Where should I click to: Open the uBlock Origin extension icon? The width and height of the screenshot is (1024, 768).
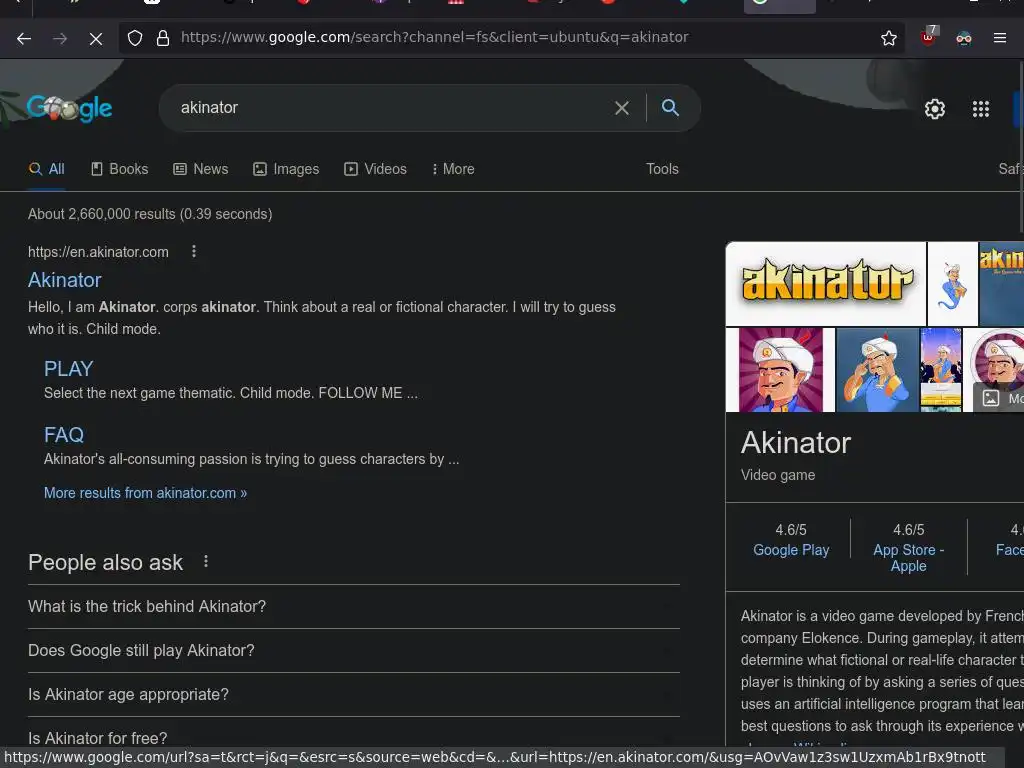point(928,37)
